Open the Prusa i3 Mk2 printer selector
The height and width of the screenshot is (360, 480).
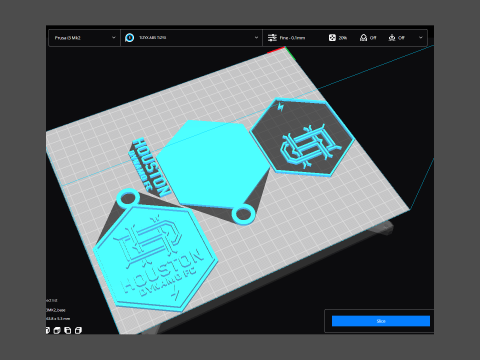point(84,38)
